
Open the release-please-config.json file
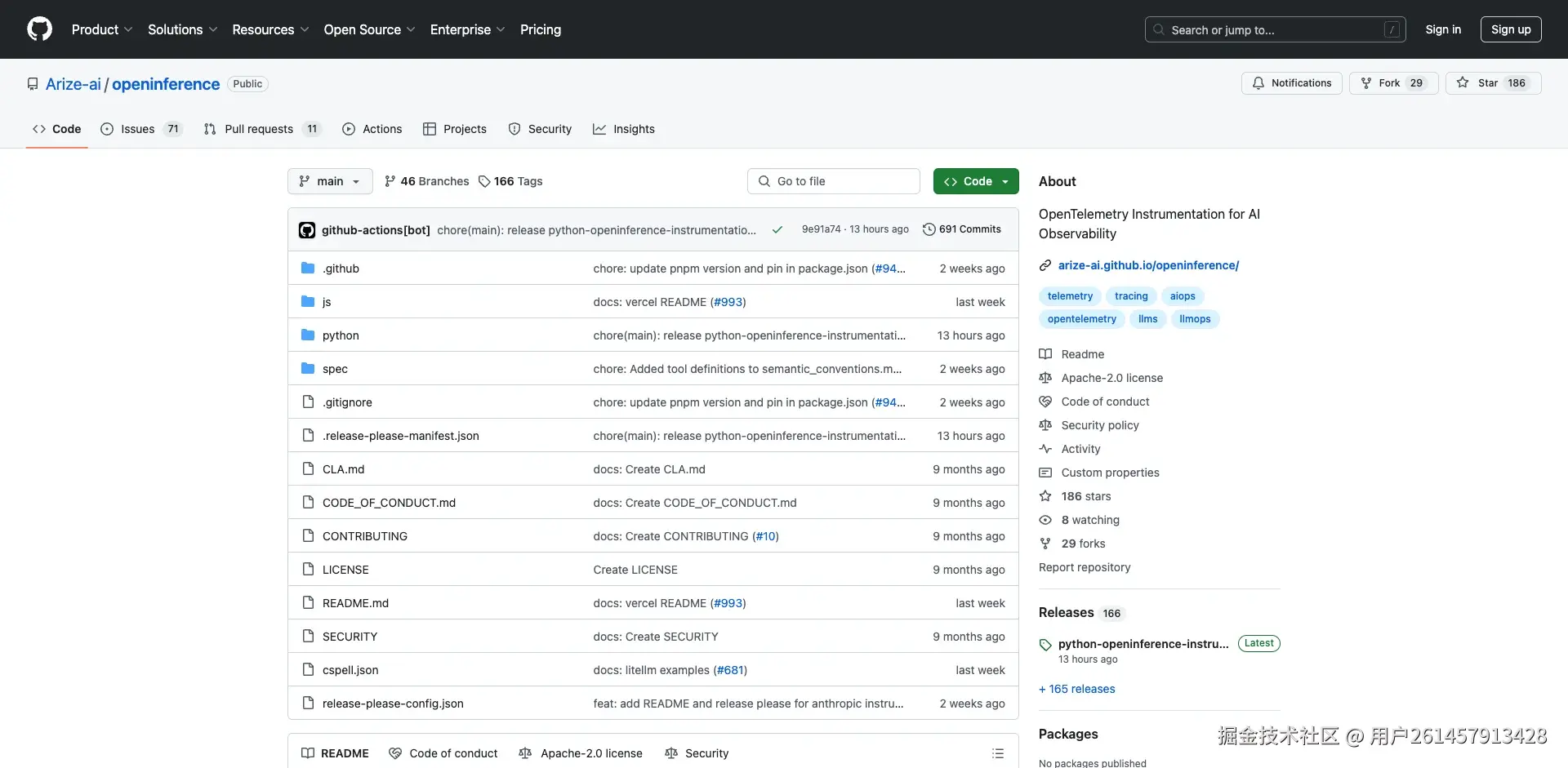coord(393,704)
